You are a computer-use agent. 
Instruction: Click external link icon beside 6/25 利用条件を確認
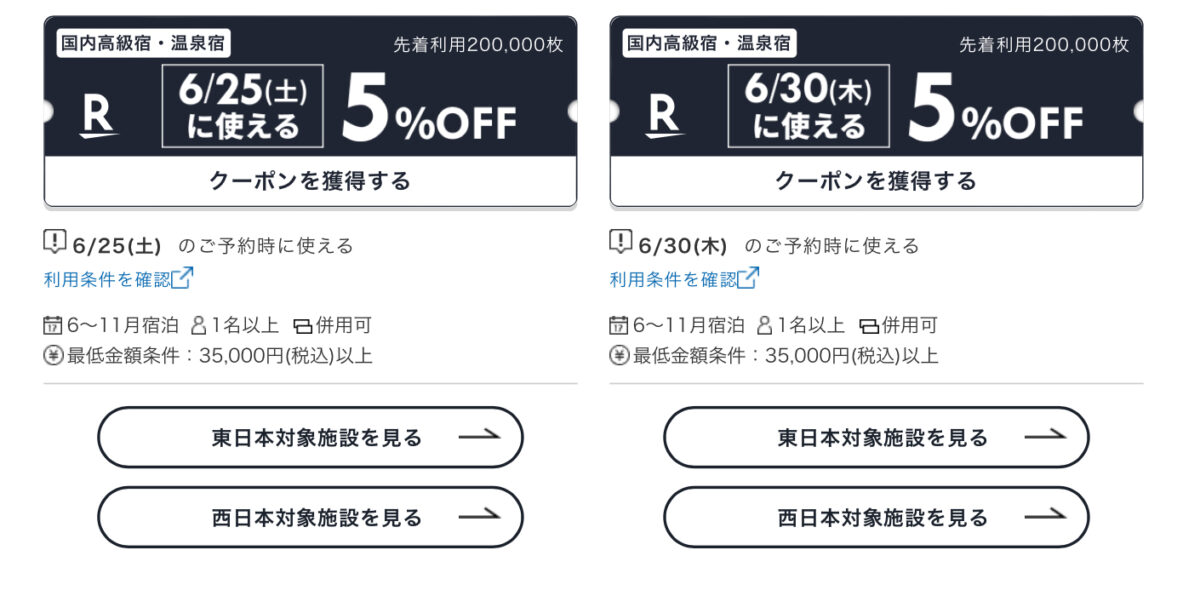(182, 279)
